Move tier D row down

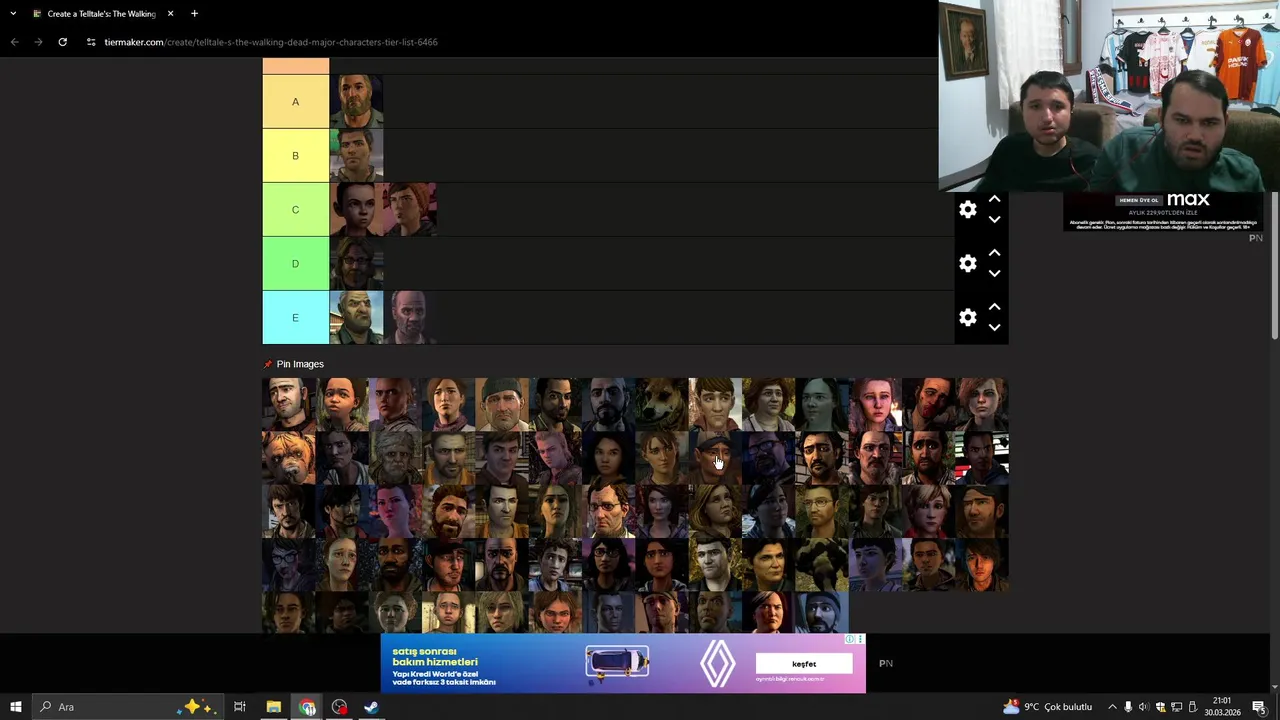994,274
